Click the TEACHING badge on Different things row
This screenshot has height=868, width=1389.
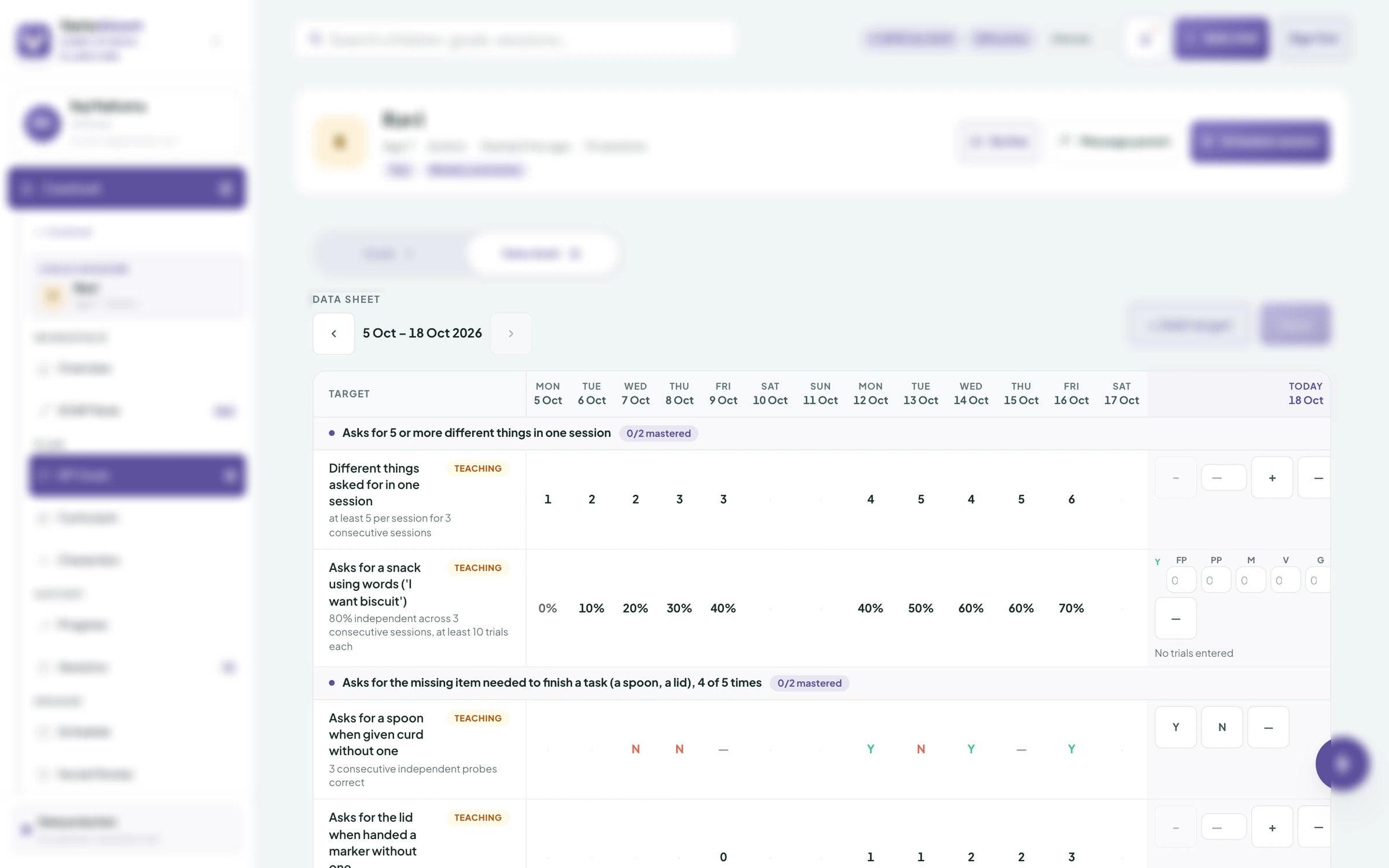(x=477, y=469)
